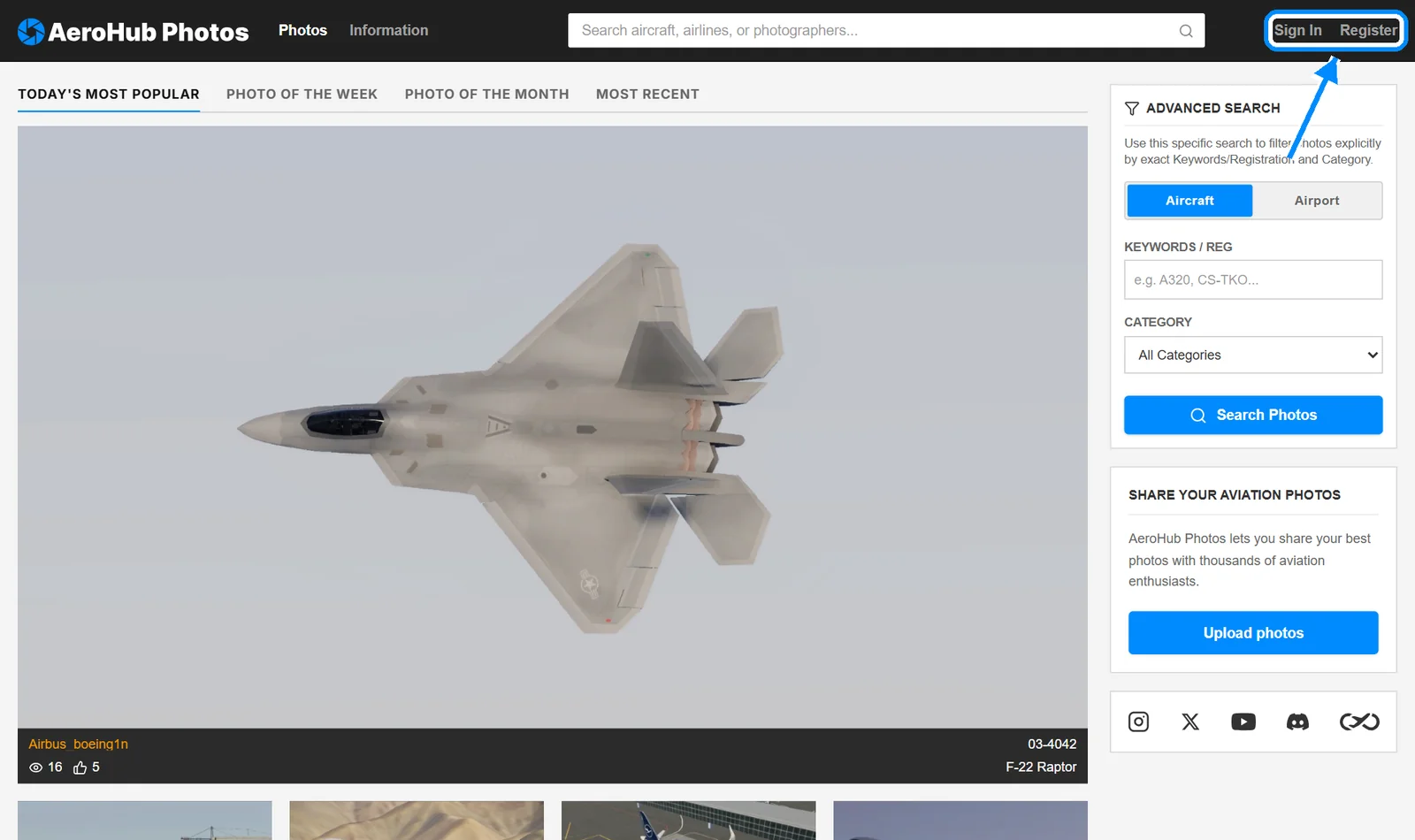The width and height of the screenshot is (1415, 840).
Task: Click the Sign In link
Action: point(1297,30)
